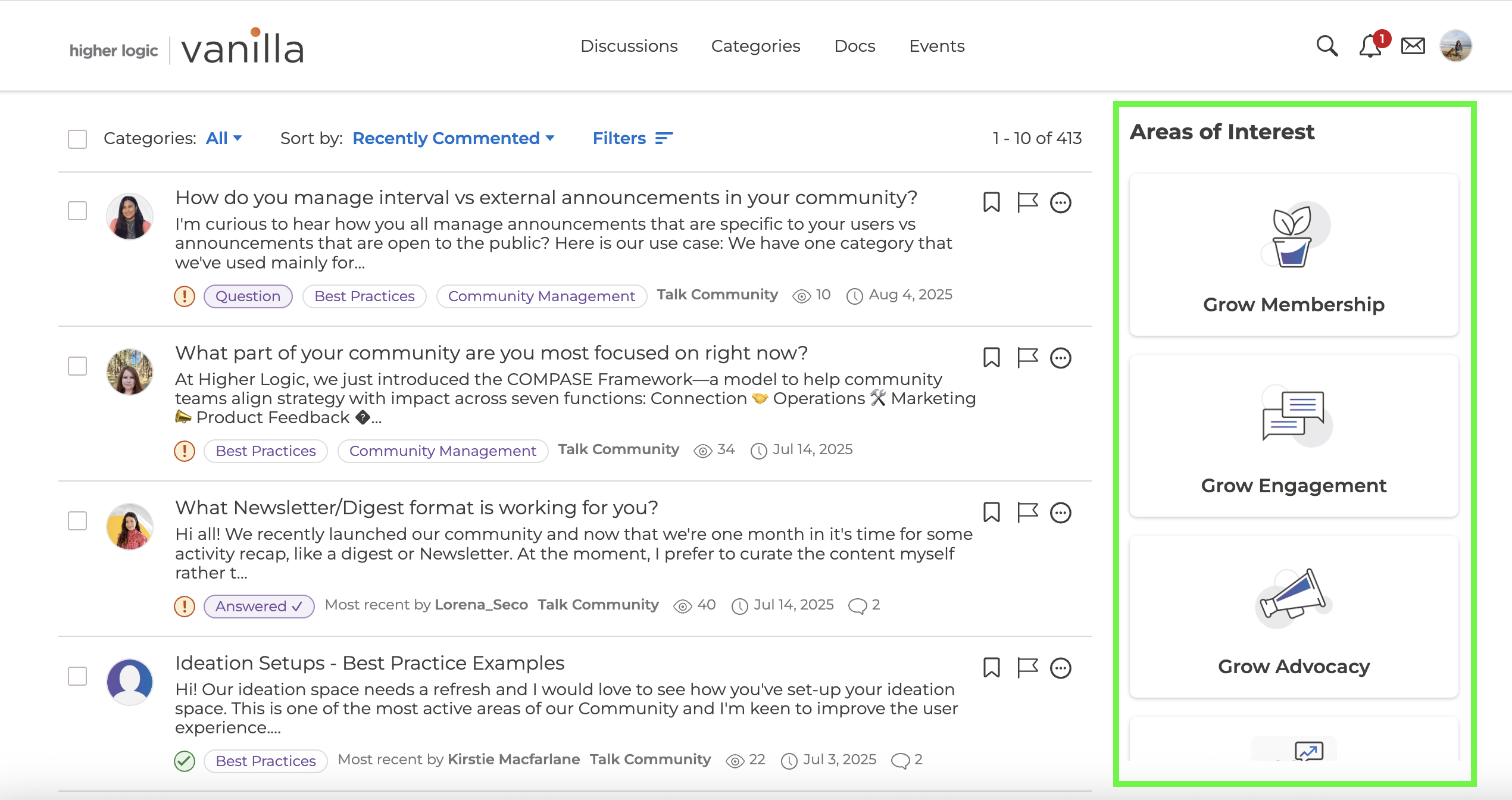The width and height of the screenshot is (1512, 800).
Task: Click the megaphone icon in Grow Advocacy
Action: click(1293, 598)
